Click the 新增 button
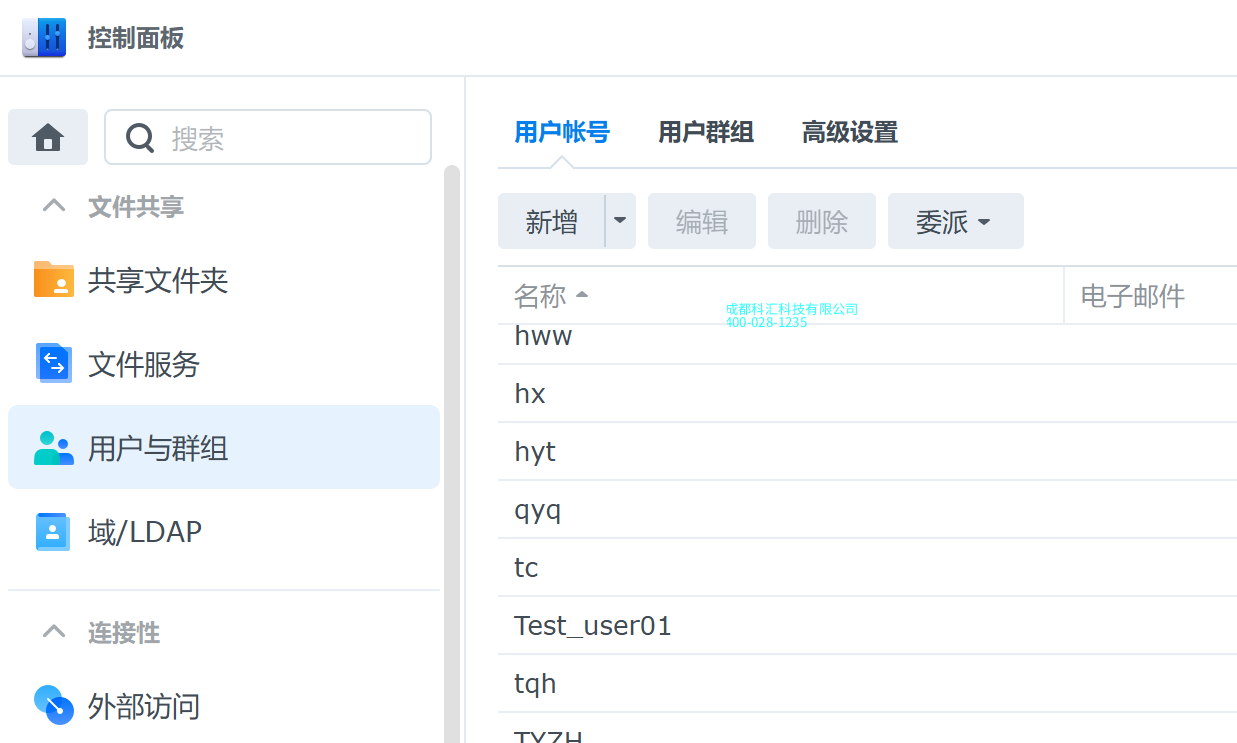 pyautogui.click(x=552, y=221)
